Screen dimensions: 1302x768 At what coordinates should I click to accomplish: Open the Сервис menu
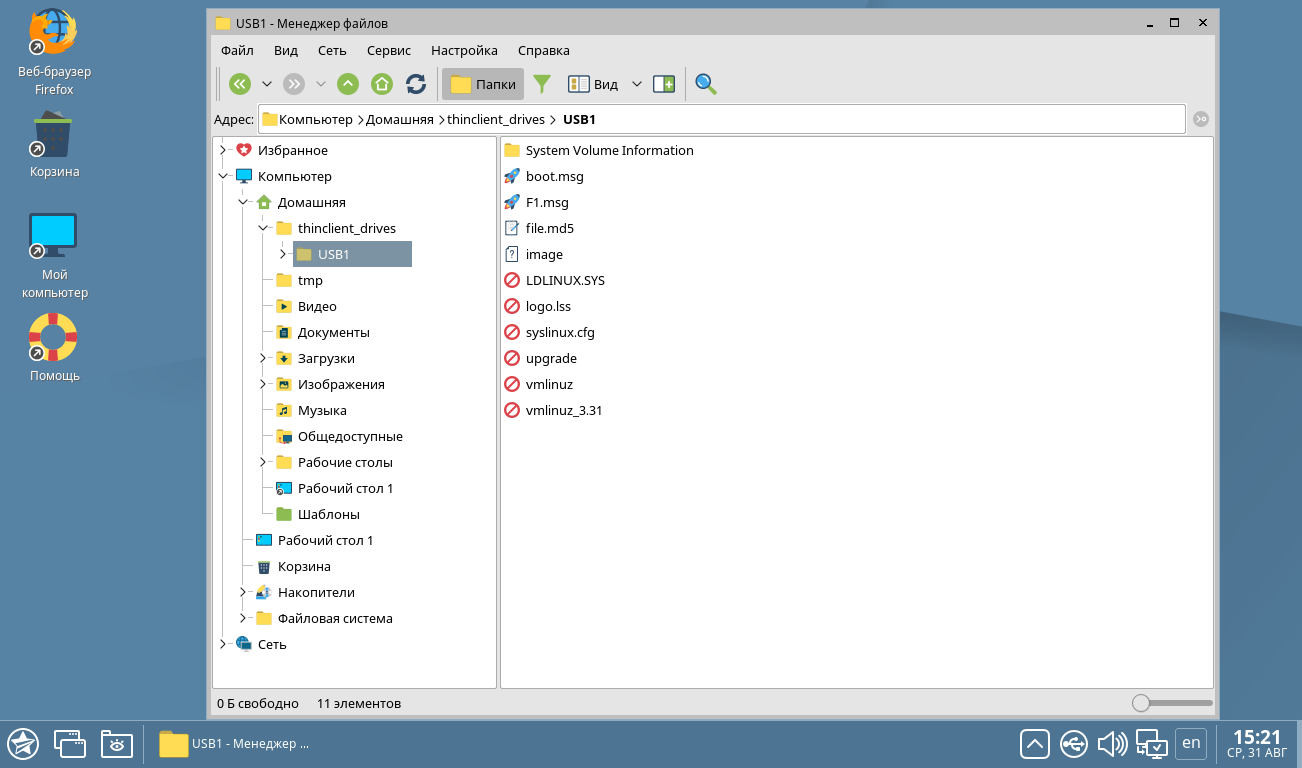[388, 50]
